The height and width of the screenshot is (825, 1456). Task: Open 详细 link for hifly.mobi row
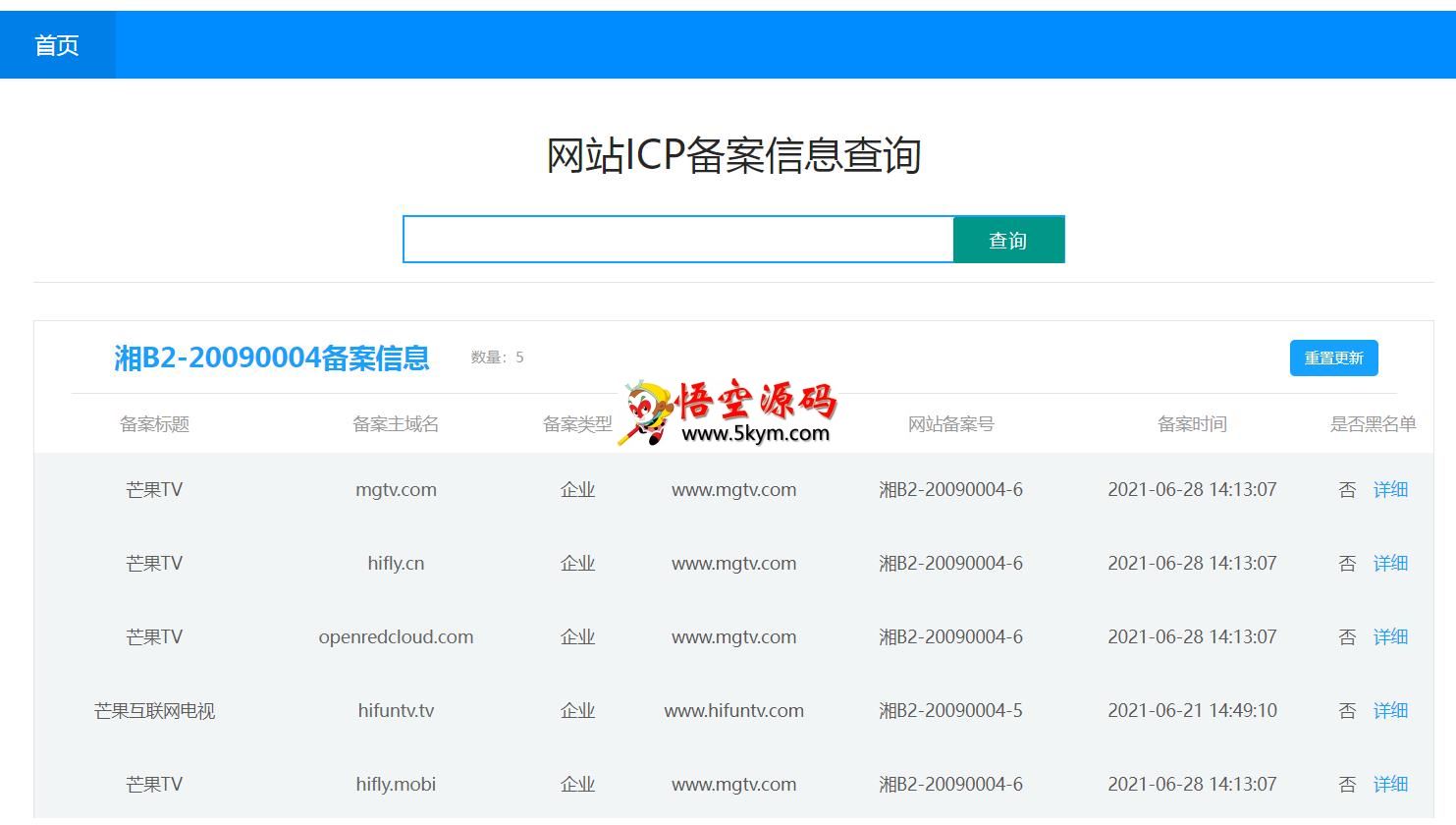[x=1390, y=784]
